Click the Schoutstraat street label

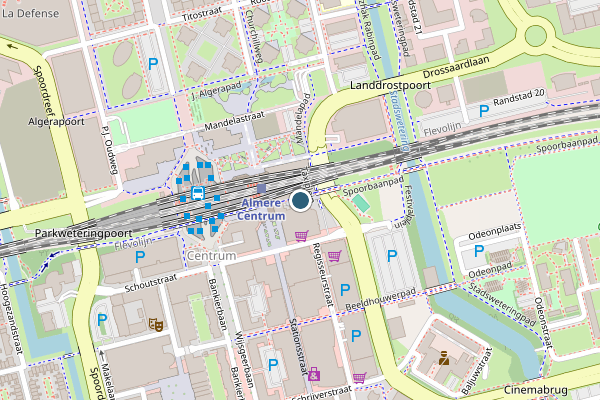[151, 283]
